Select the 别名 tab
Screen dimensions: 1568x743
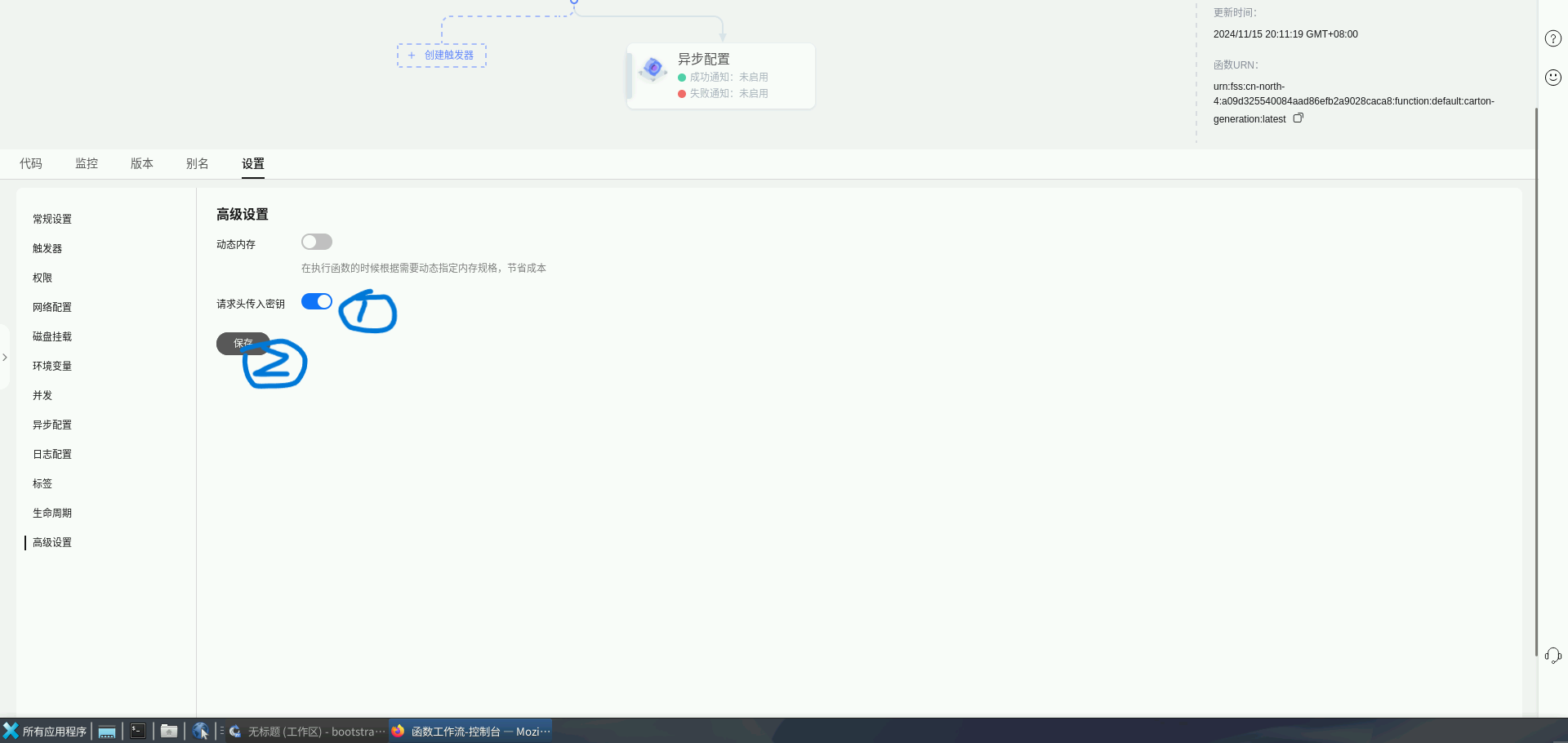(198, 163)
